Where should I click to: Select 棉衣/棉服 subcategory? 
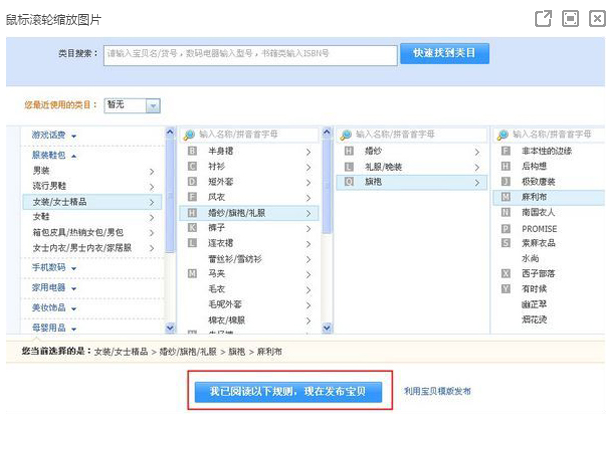249,320
